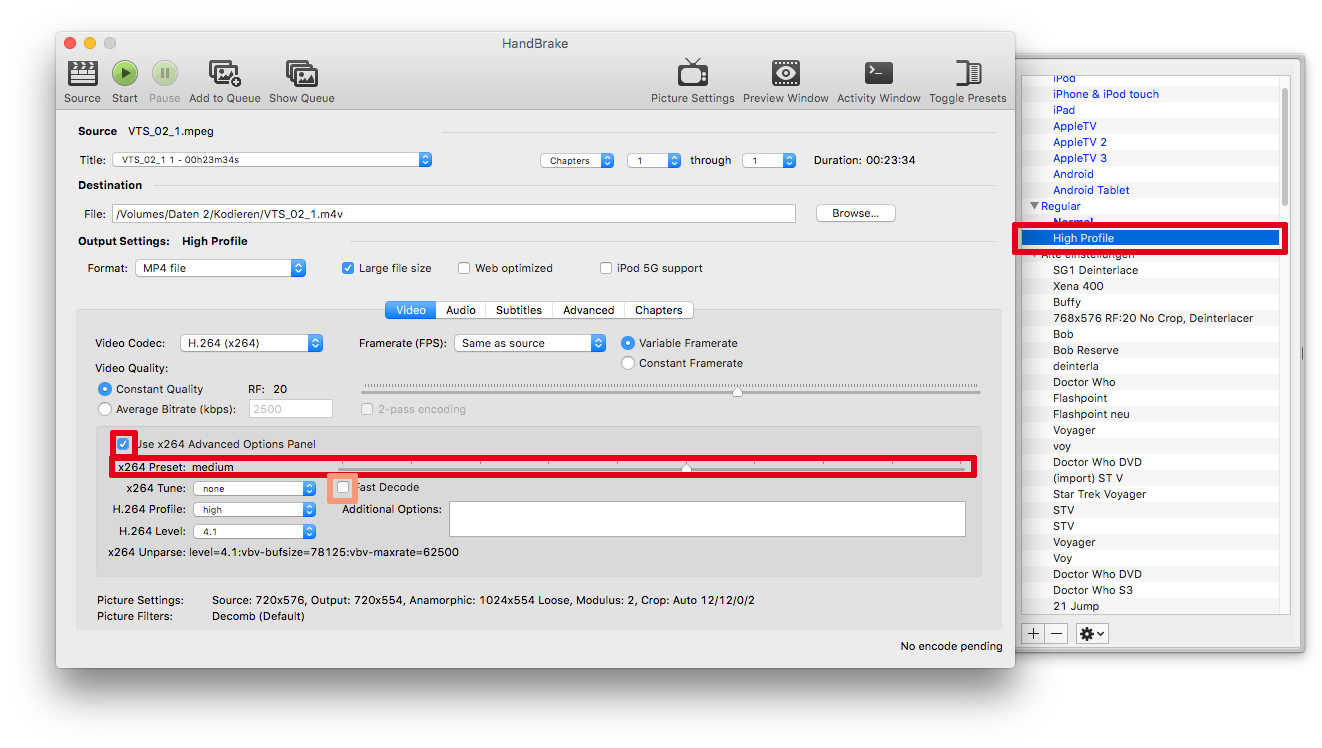Screen dimensions: 1322x748
Task: Select the AppleTV 3 preset
Action: pos(1079,158)
